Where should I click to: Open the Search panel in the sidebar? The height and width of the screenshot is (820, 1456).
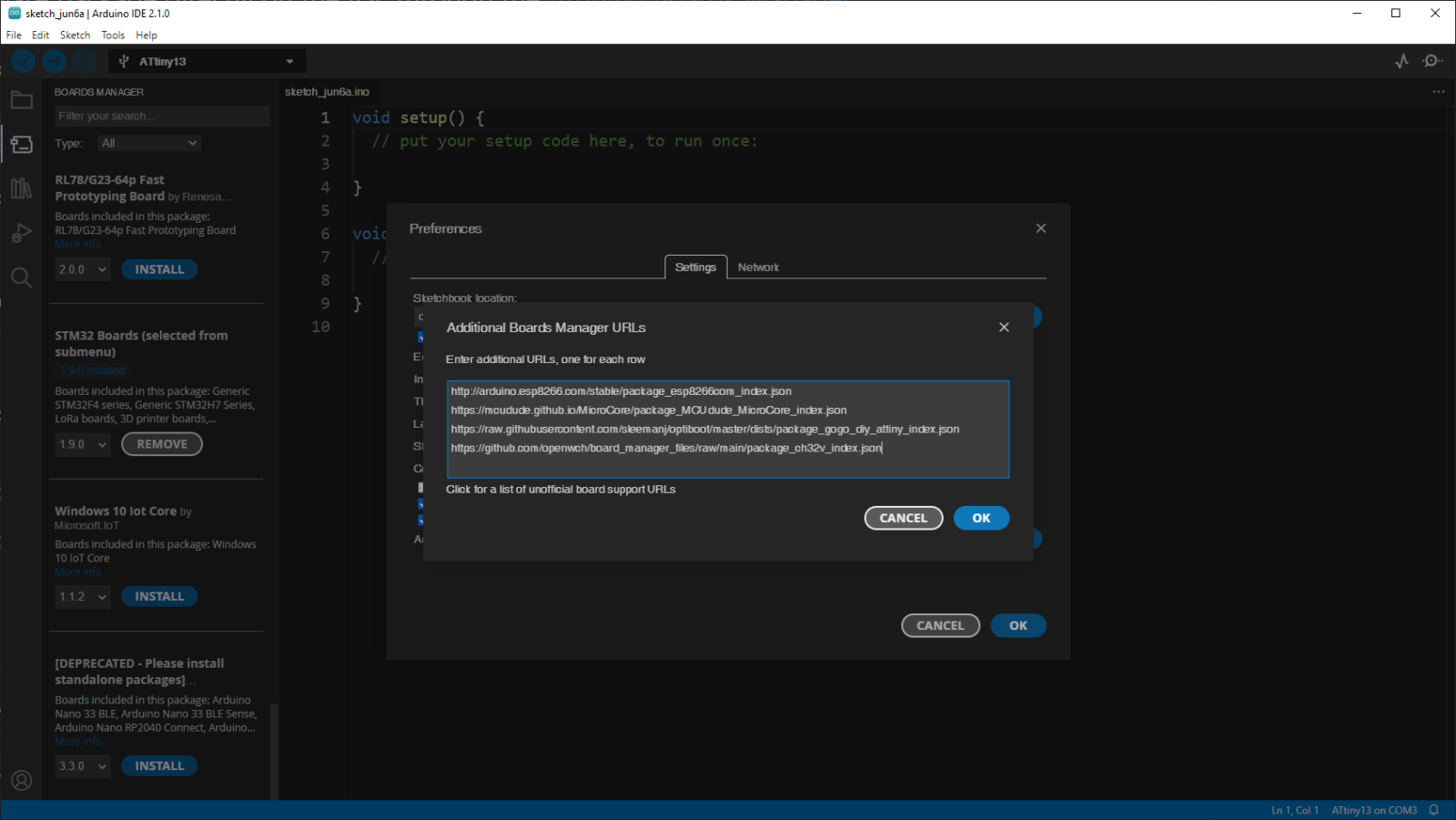(x=22, y=278)
